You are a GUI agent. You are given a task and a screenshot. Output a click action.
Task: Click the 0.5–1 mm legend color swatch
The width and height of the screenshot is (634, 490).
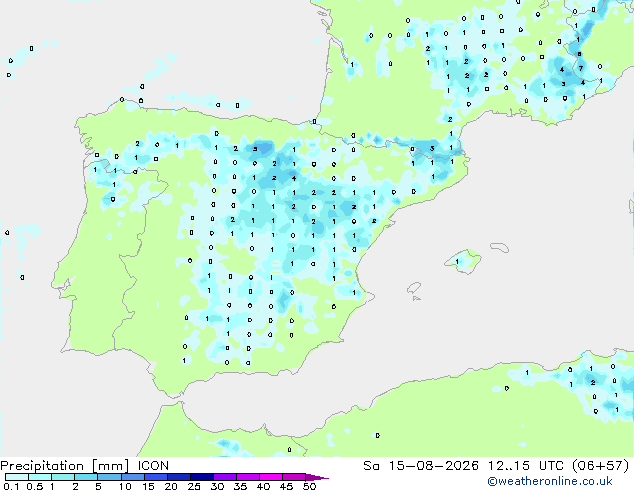click(40, 477)
